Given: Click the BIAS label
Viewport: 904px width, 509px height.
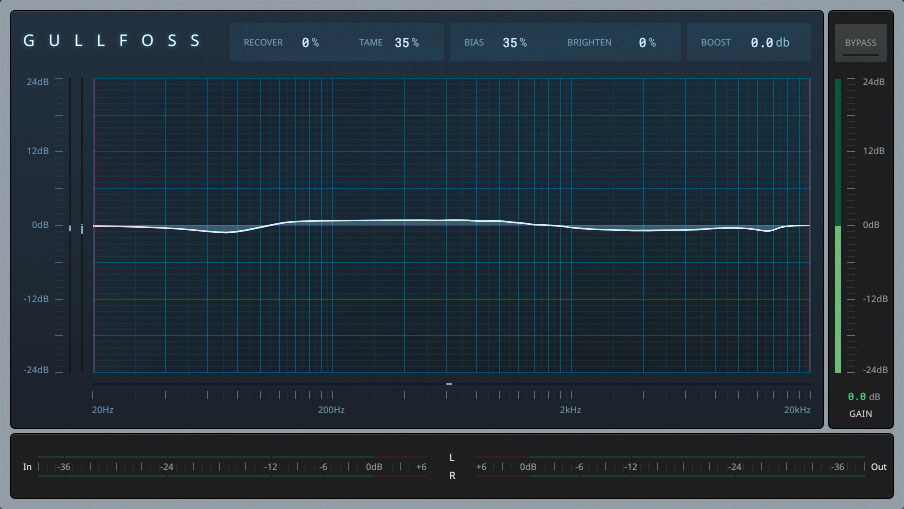Looking at the screenshot, I should pos(474,43).
